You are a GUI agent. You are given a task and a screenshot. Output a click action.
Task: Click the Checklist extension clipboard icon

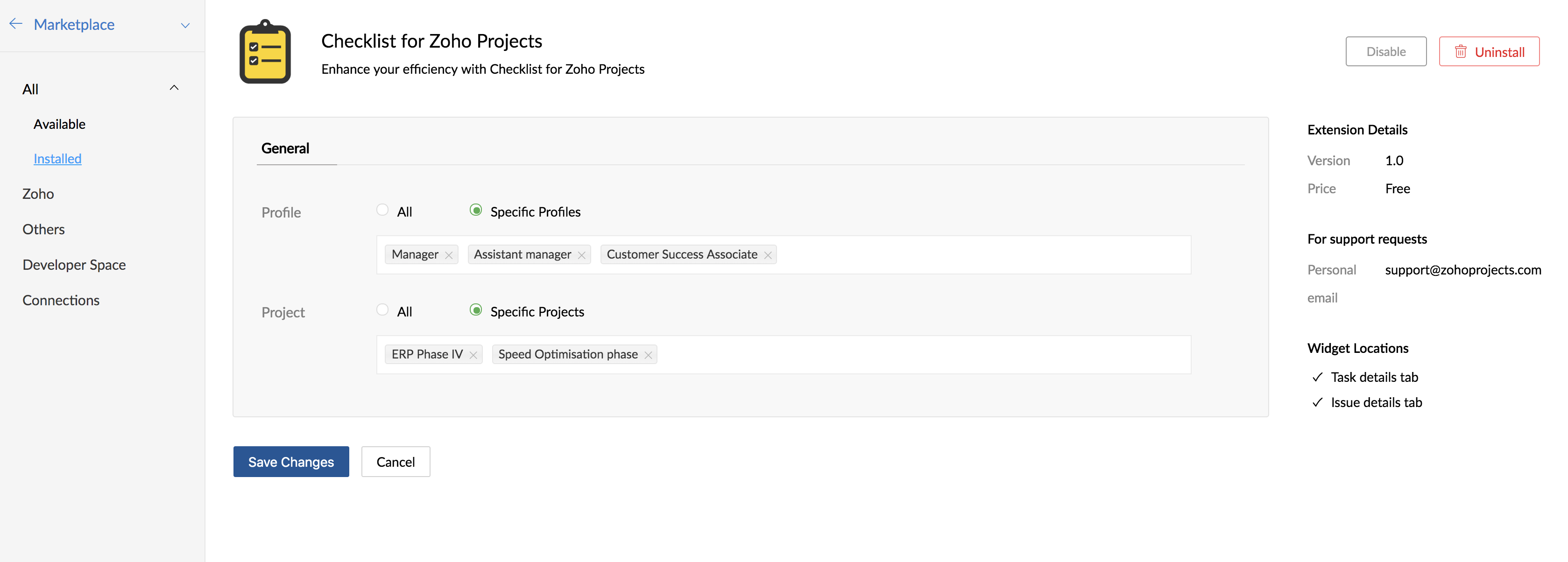pos(265,52)
